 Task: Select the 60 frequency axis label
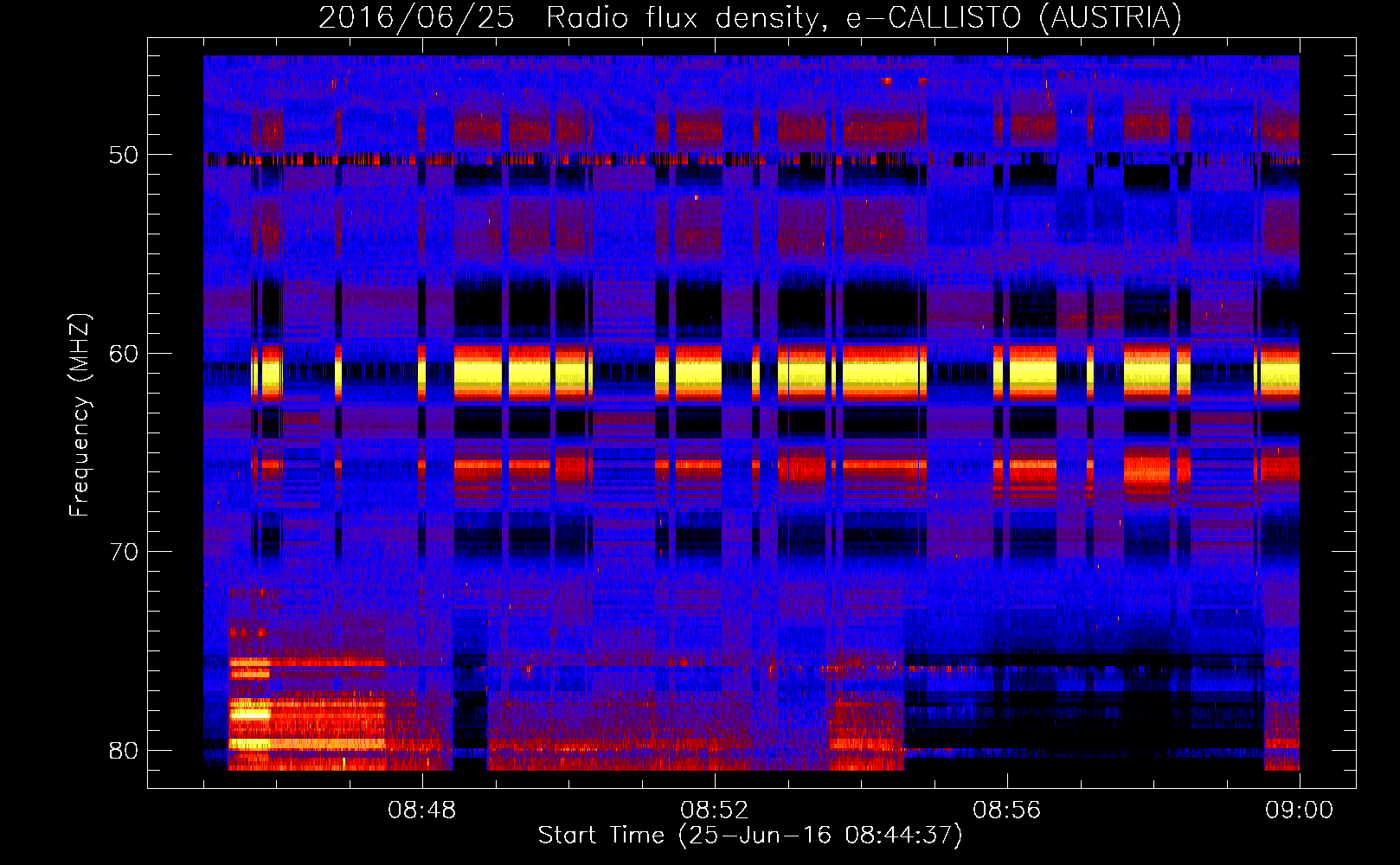(124, 354)
